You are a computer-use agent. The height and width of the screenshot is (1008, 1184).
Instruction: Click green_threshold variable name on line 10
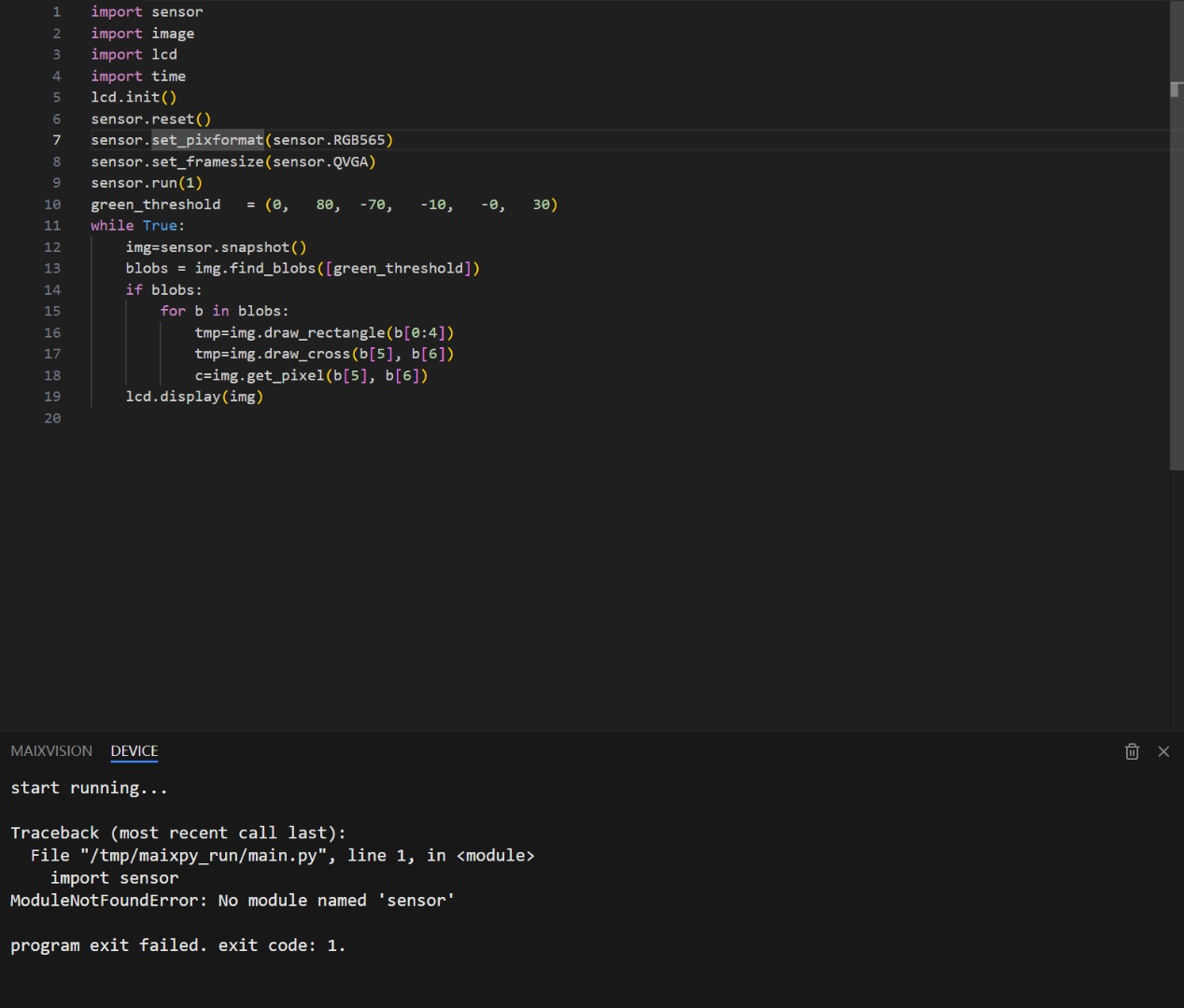click(155, 204)
